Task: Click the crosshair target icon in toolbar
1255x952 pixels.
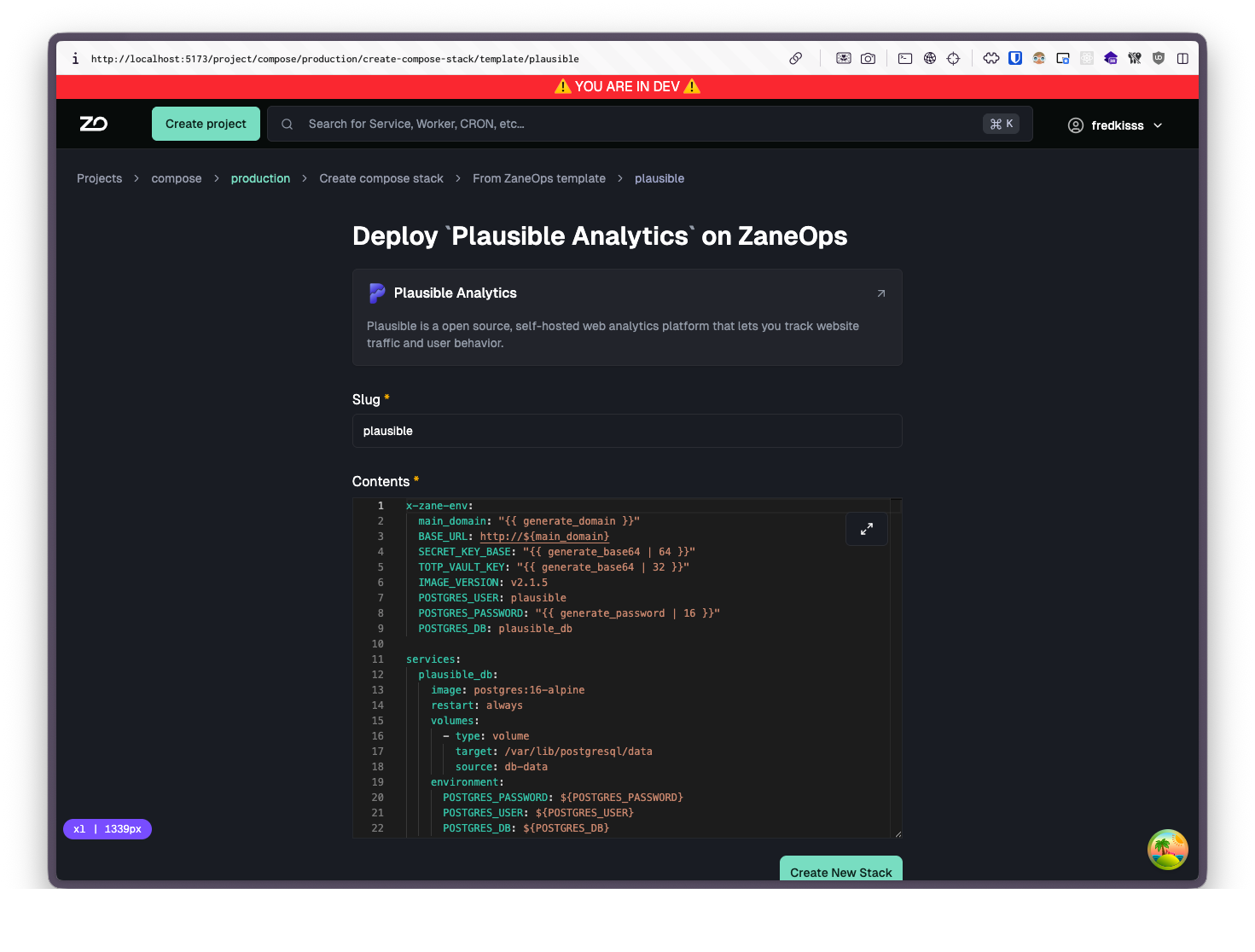Action: [954, 58]
